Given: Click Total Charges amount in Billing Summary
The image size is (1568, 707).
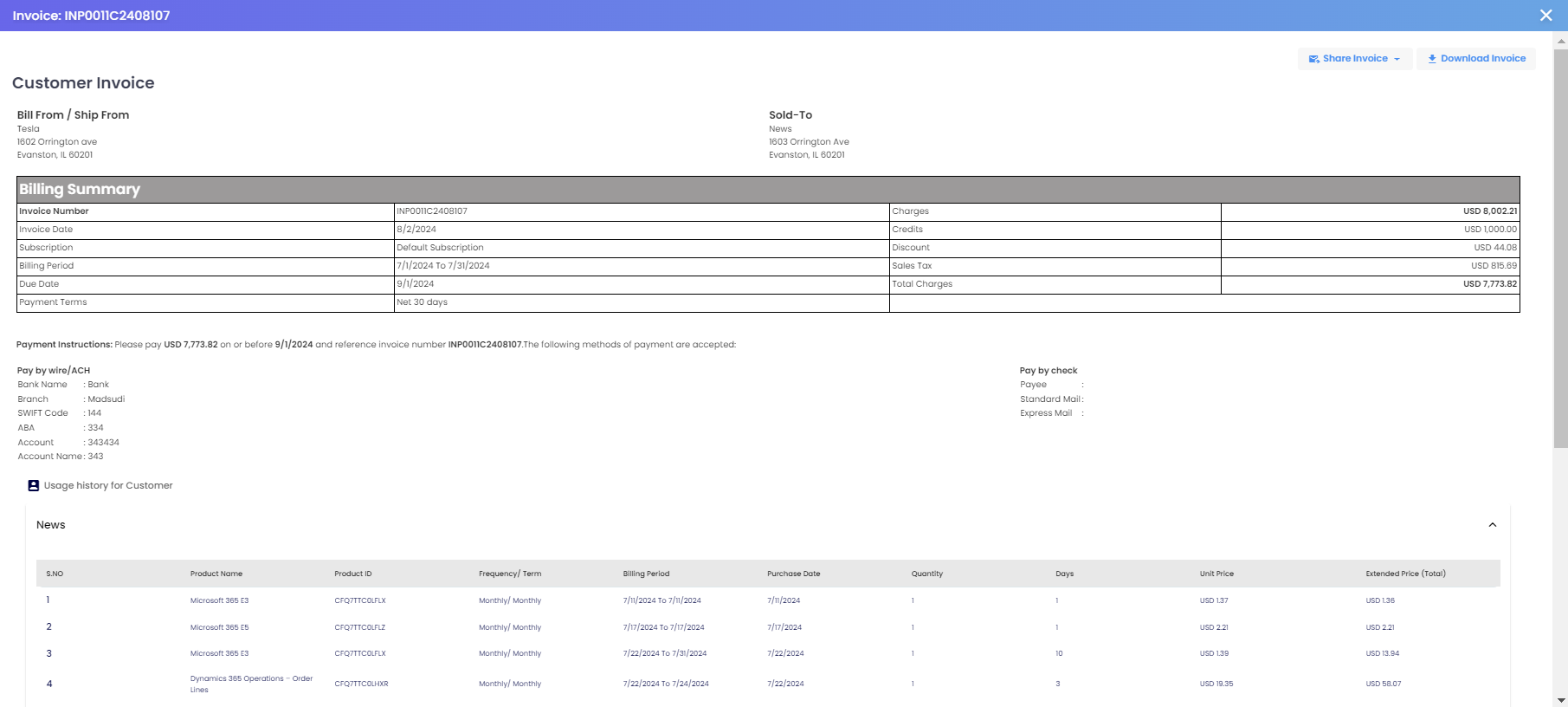Looking at the screenshot, I should (x=1490, y=284).
